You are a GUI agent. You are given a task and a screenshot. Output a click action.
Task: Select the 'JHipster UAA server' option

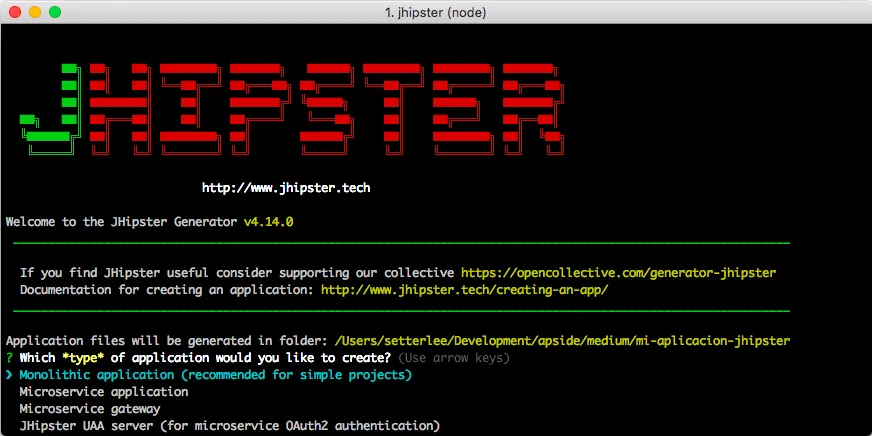pyautogui.click(x=230, y=427)
